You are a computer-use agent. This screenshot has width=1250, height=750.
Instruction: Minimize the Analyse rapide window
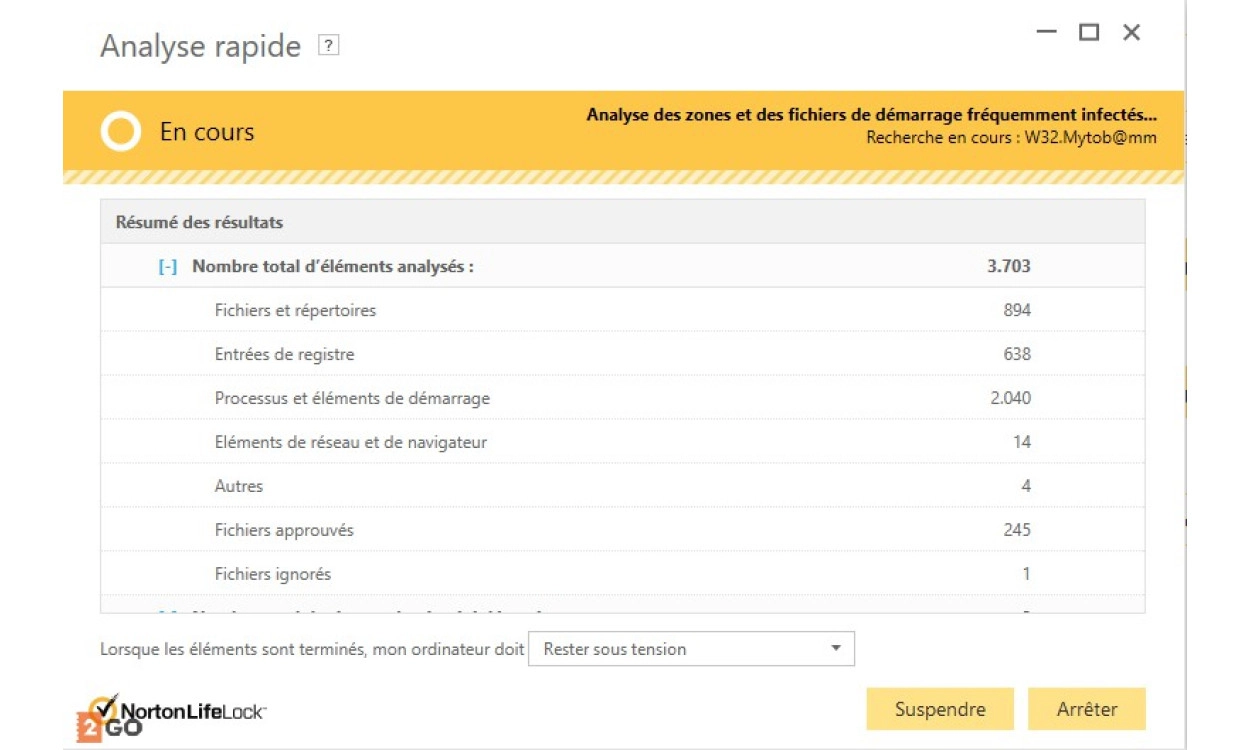tap(1046, 33)
